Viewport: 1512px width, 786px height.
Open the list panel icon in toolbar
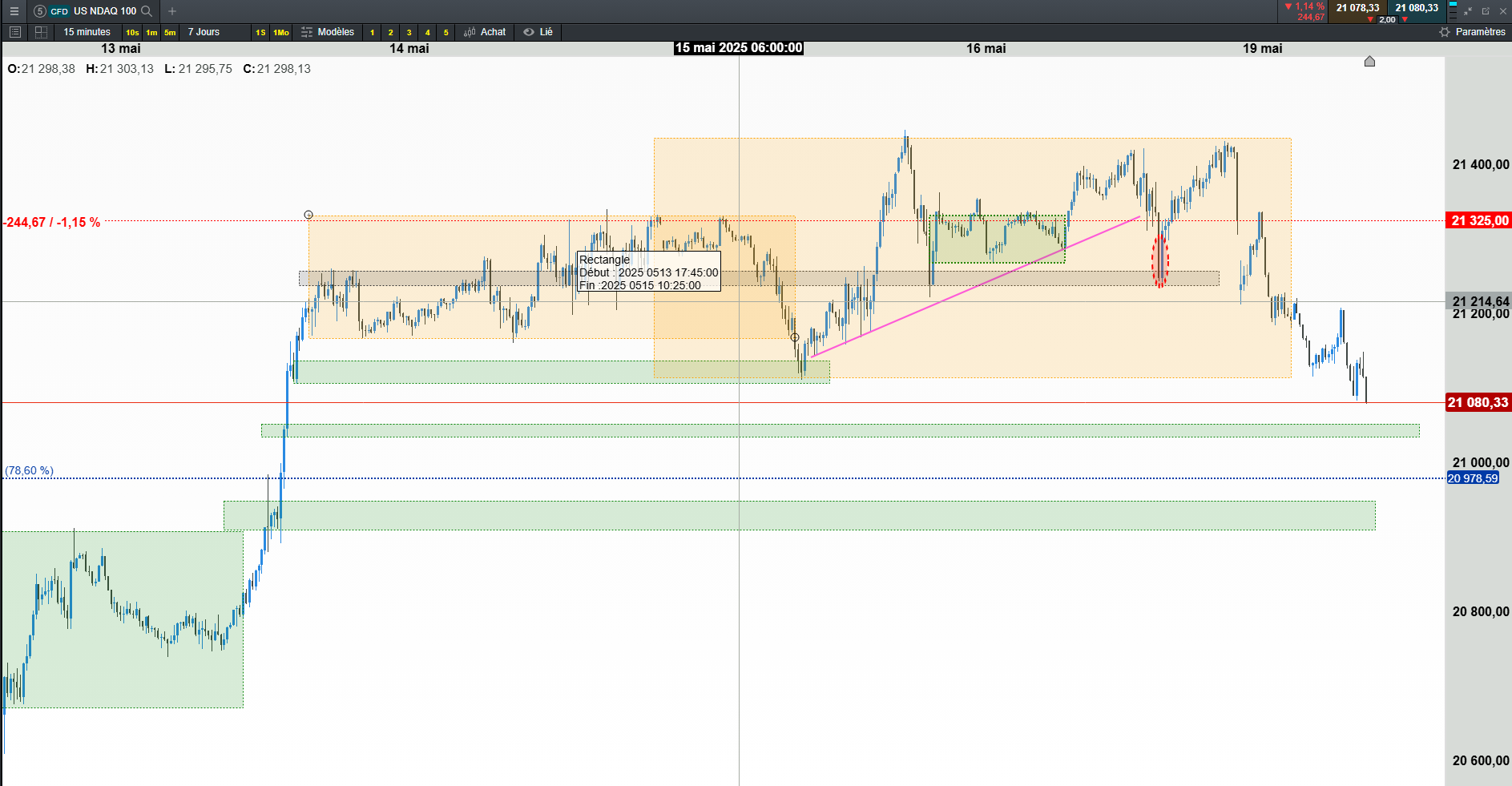(x=14, y=32)
